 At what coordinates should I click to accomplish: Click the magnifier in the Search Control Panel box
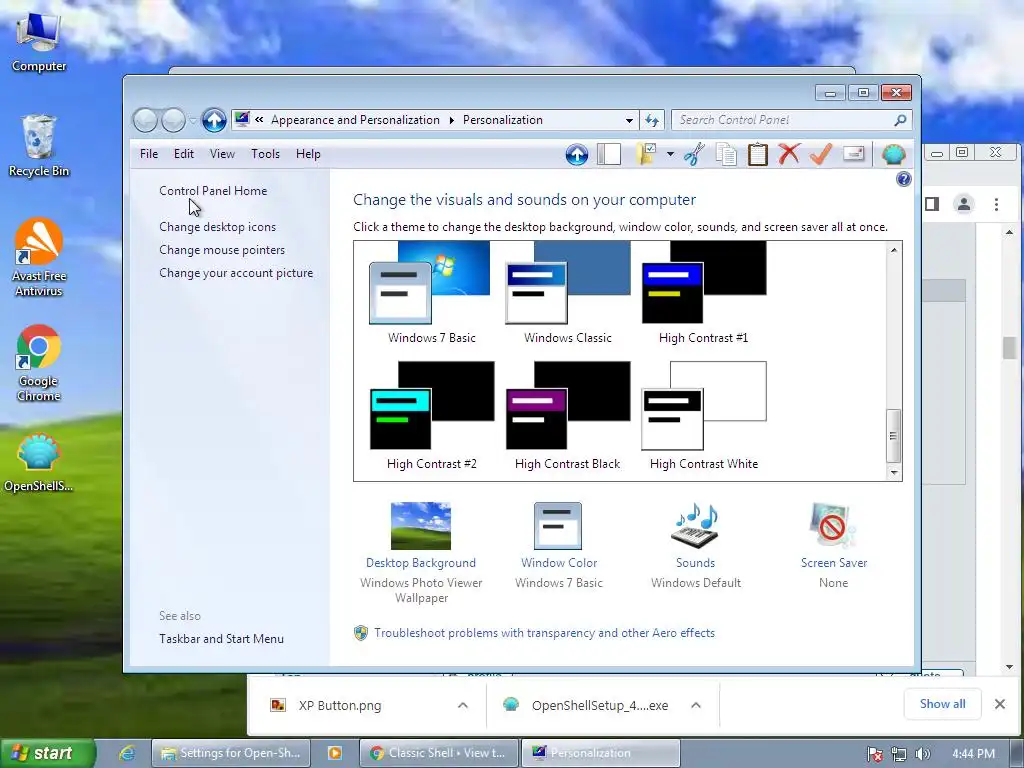(900, 120)
